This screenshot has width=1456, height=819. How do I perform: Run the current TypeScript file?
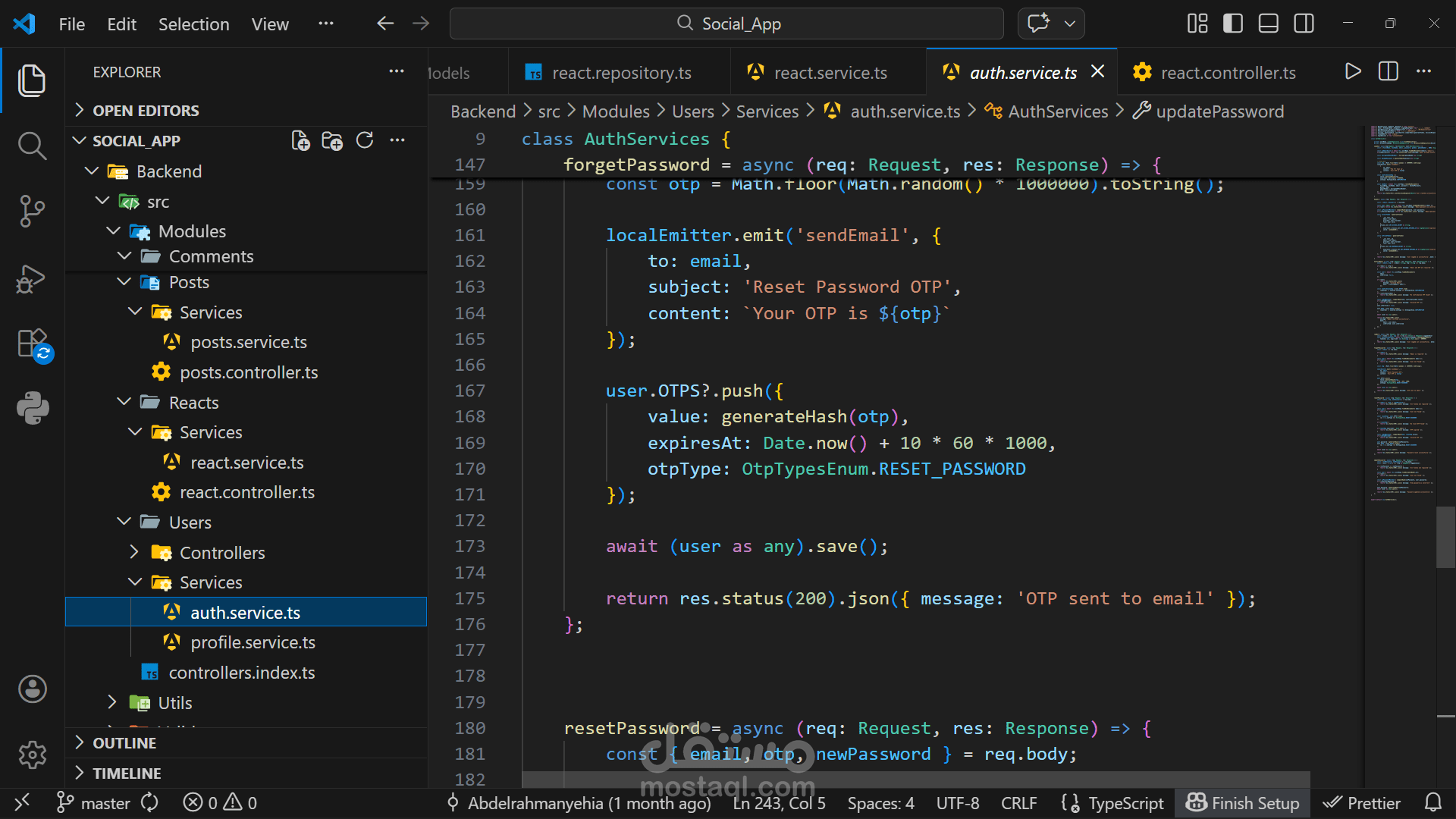pyautogui.click(x=1353, y=71)
